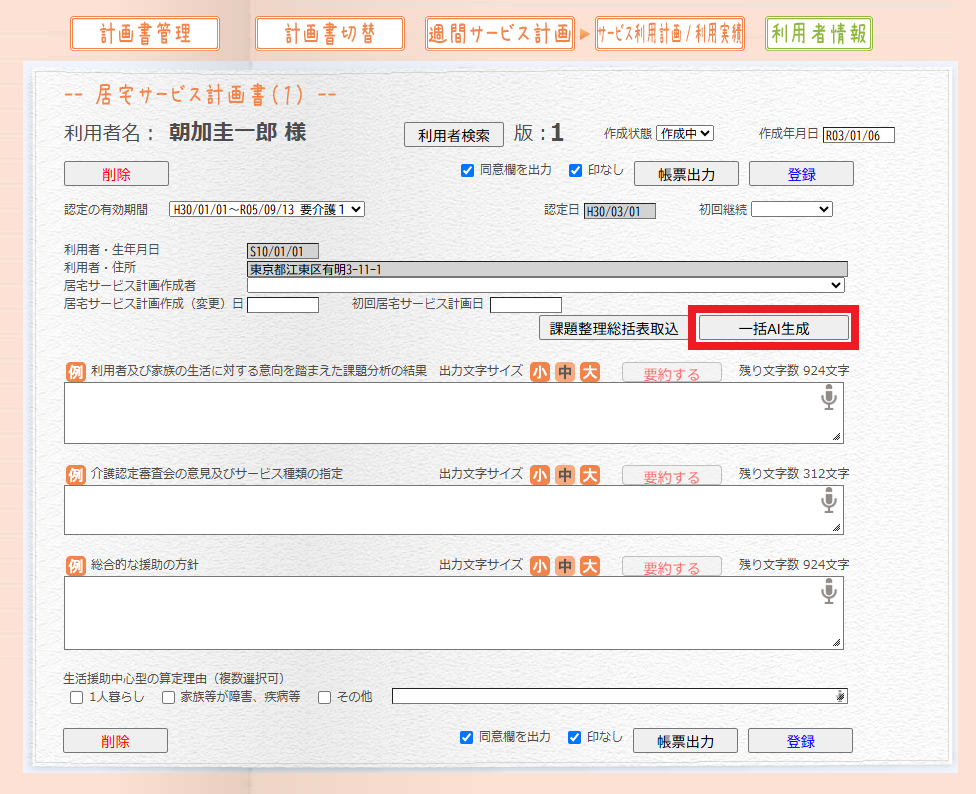Image resolution: width=976 pixels, height=794 pixels.
Task: Open 認定の有効期間 dropdown
Action: click(267, 209)
